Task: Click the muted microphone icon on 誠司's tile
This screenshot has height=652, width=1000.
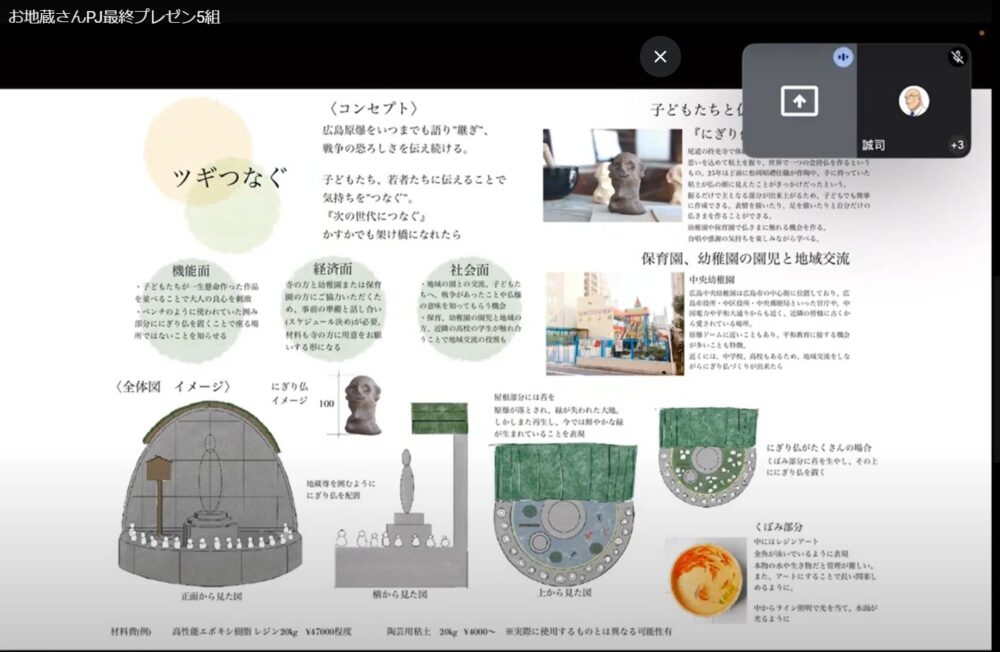Action: click(x=957, y=57)
